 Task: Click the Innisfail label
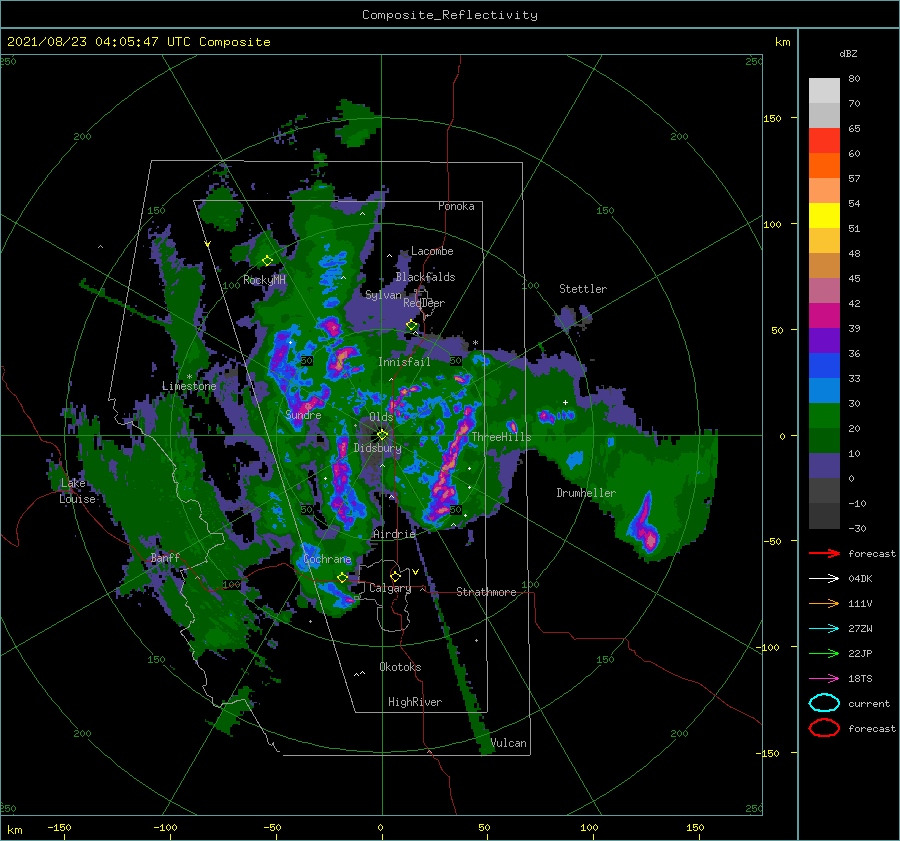click(x=404, y=362)
